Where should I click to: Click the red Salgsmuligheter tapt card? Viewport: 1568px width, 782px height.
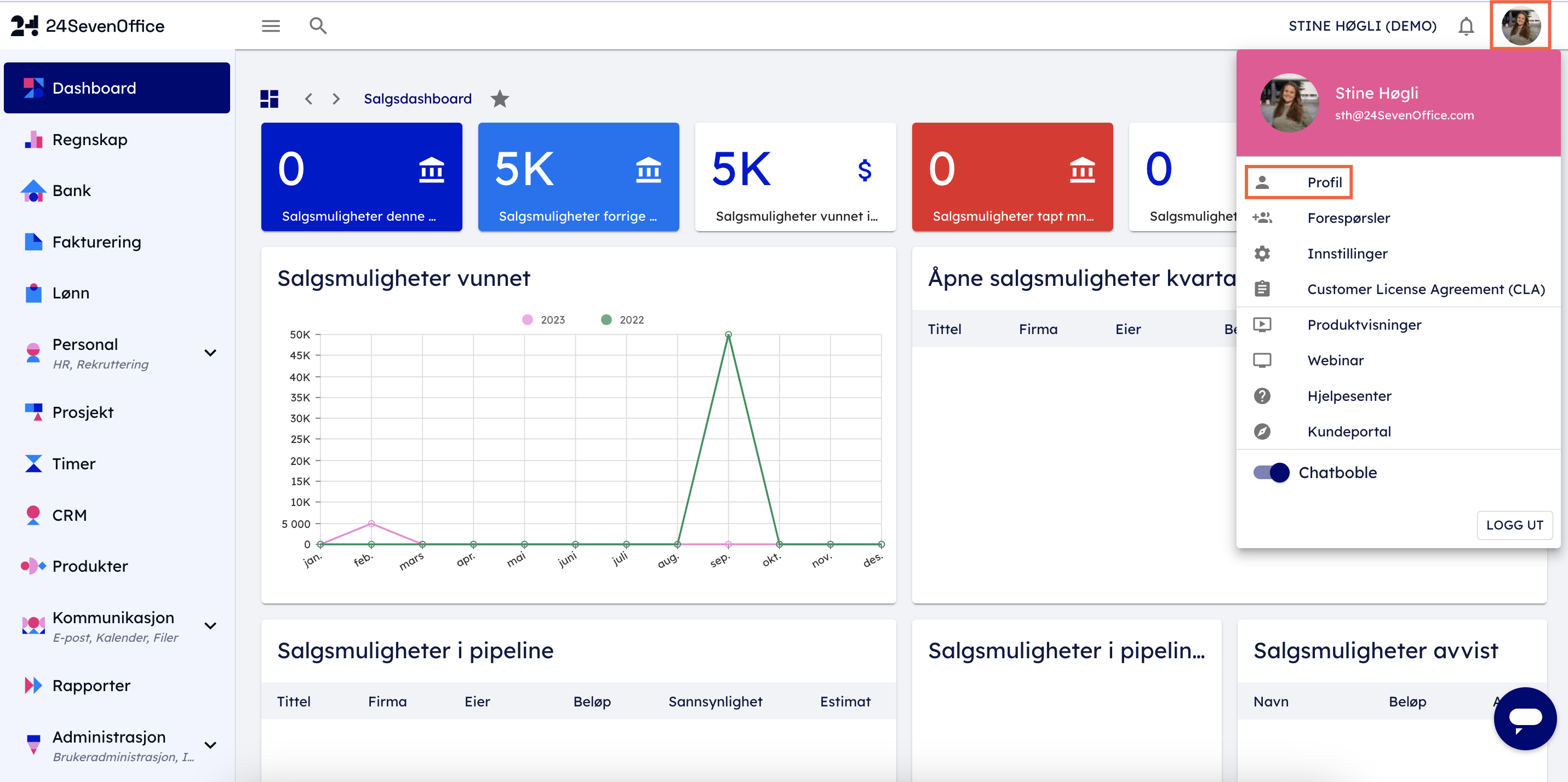(1012, 176)
